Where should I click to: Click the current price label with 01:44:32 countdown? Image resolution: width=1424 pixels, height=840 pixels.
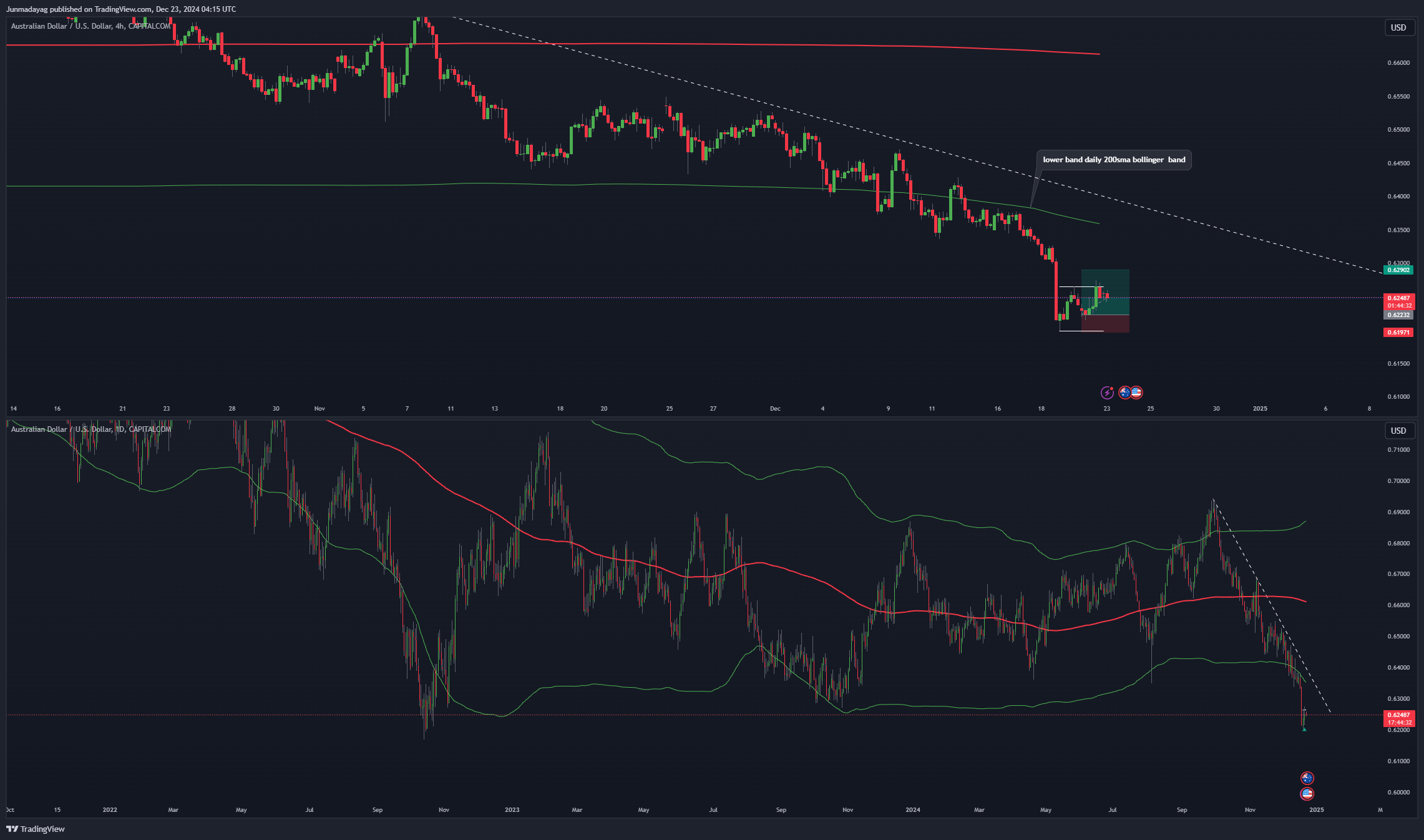tap(1398, 302)
